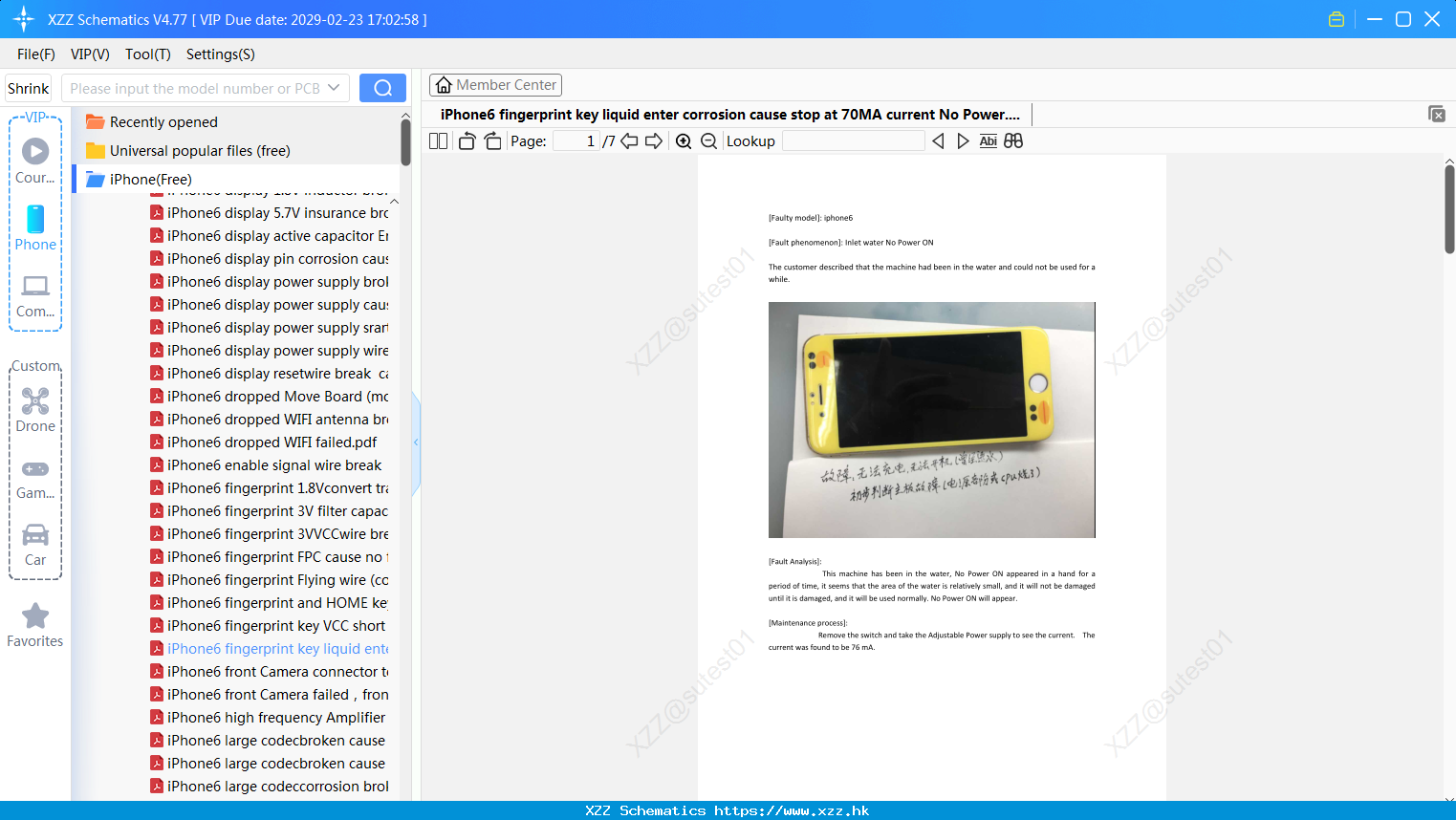This screenshot has width=1456, height=820.
Task: Open Favorites star icon
Action: click(x=35, y=625)
